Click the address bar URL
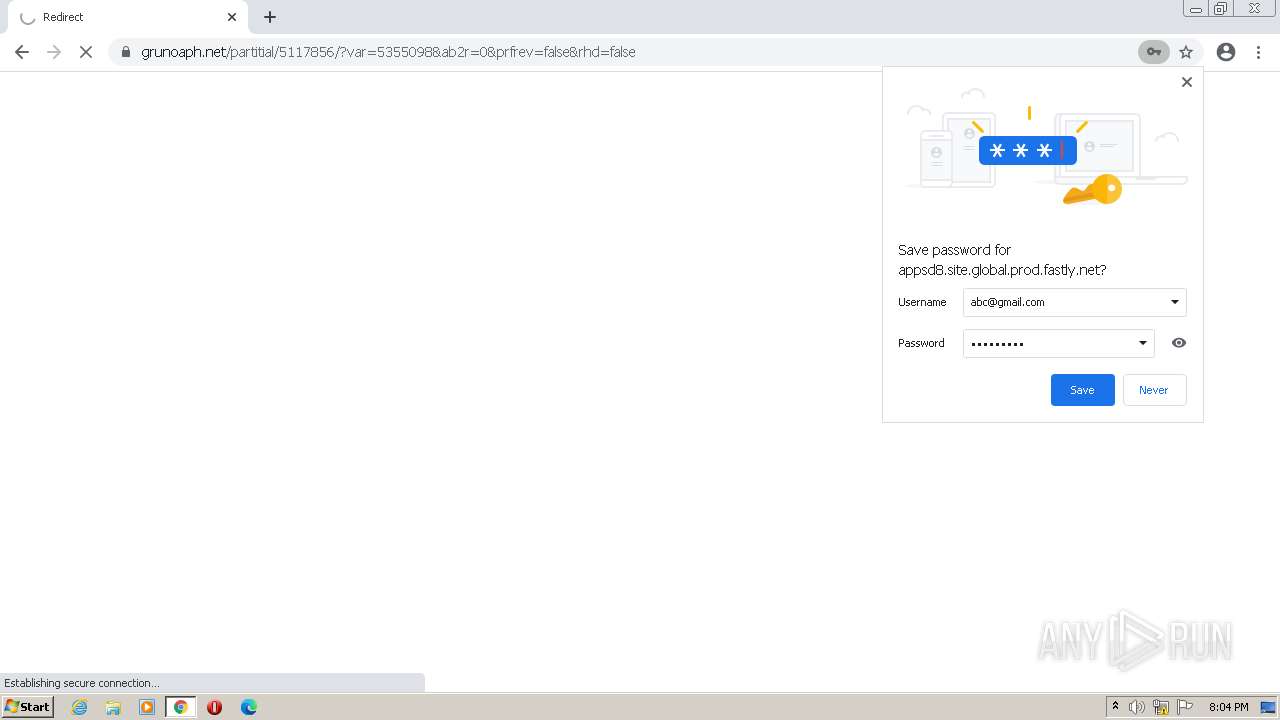 click(388, 52)
